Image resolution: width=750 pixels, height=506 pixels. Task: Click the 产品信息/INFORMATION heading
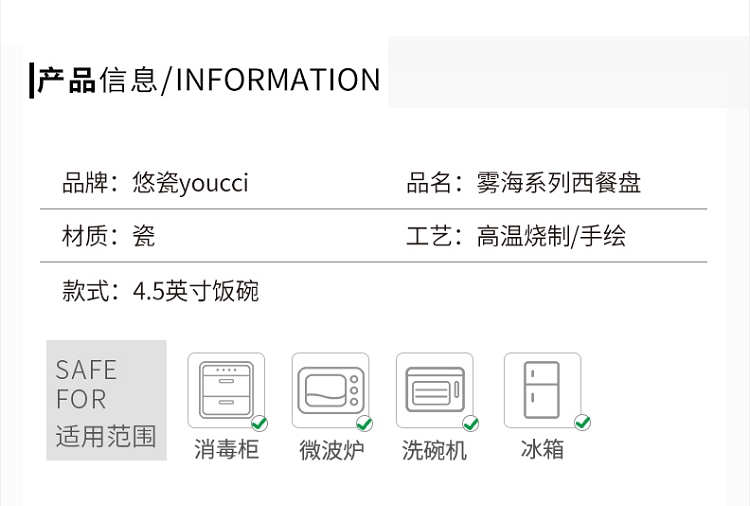pyautogui.click(x=209, y=80)
